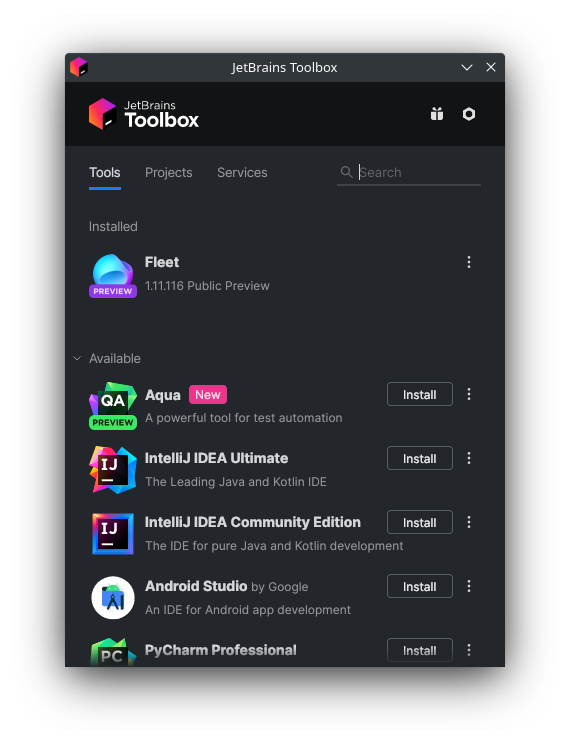
Task: Open Aqua's three-dot options menu
Action: 469,394
